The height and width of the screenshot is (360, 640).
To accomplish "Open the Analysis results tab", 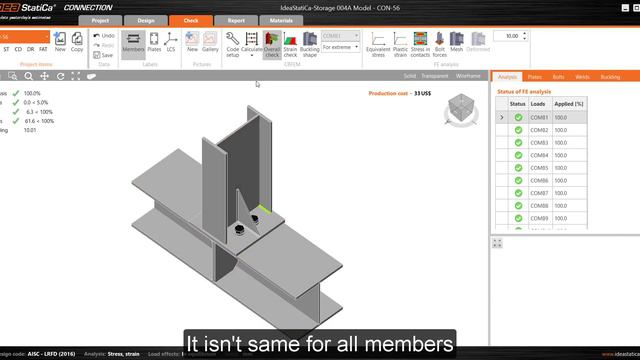I will (507, 77).
